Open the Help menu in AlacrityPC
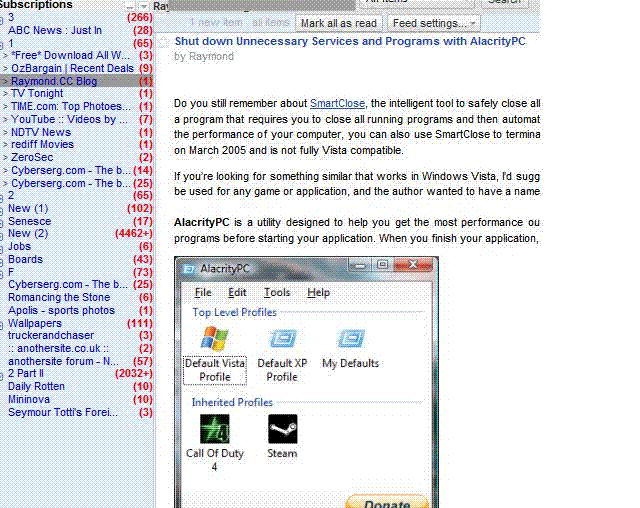The width and height of the screenshot is (640, 508). point(318,293)
